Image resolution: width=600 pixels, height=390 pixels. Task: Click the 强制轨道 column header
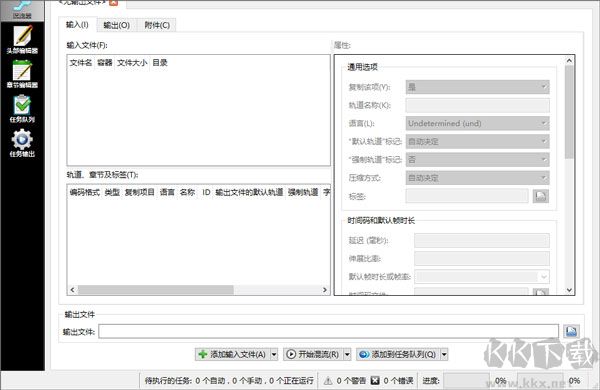click(303, 192)
